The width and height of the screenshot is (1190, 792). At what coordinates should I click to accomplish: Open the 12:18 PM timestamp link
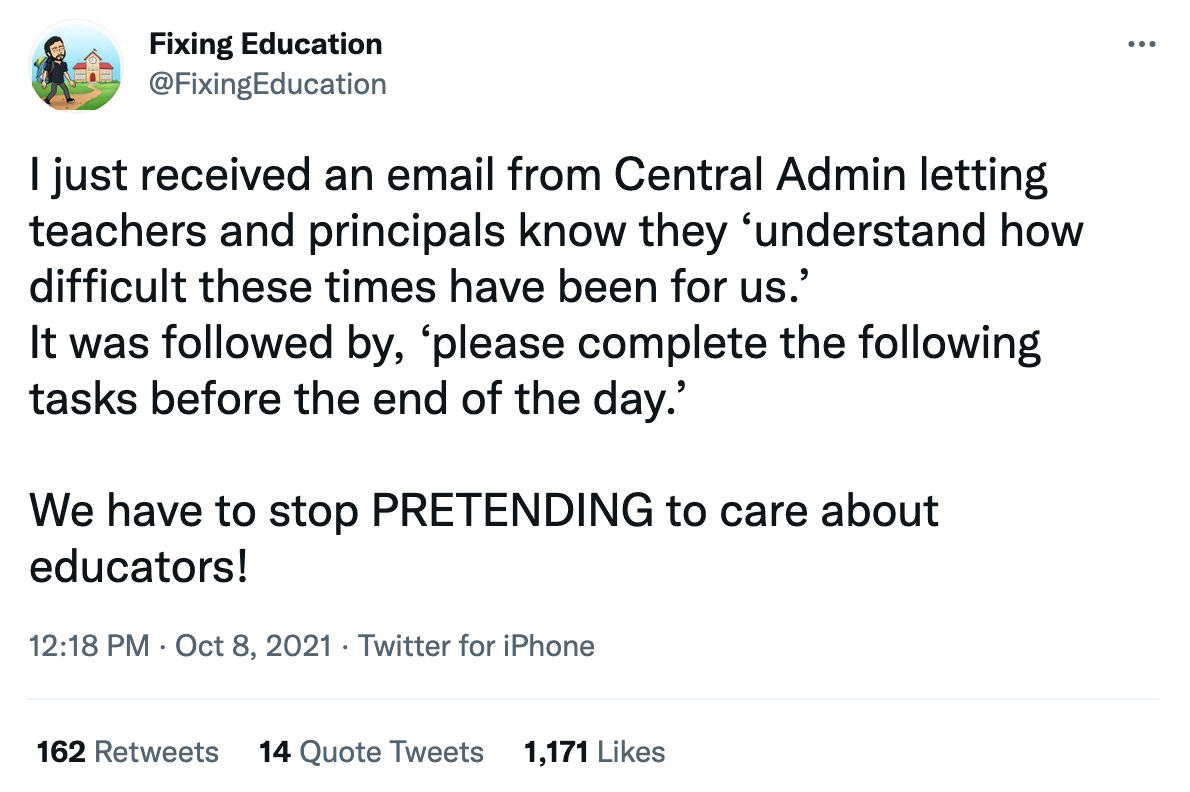[x=89, y=646]
